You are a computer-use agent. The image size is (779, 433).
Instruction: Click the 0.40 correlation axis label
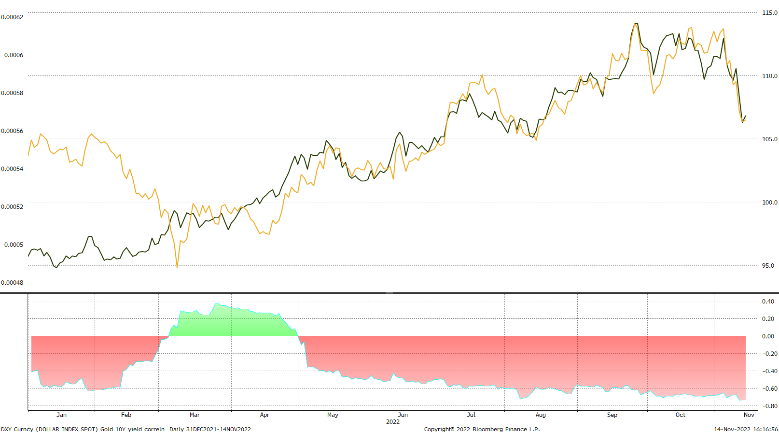[x=768, y=301]
